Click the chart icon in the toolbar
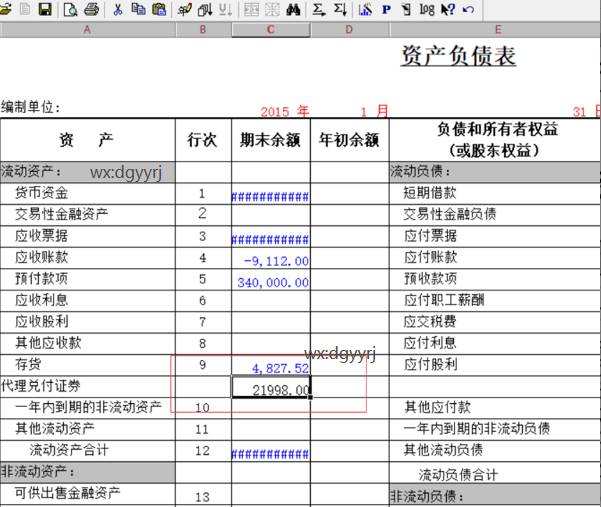Screen dimensions: 601x507 coord(365,9)
